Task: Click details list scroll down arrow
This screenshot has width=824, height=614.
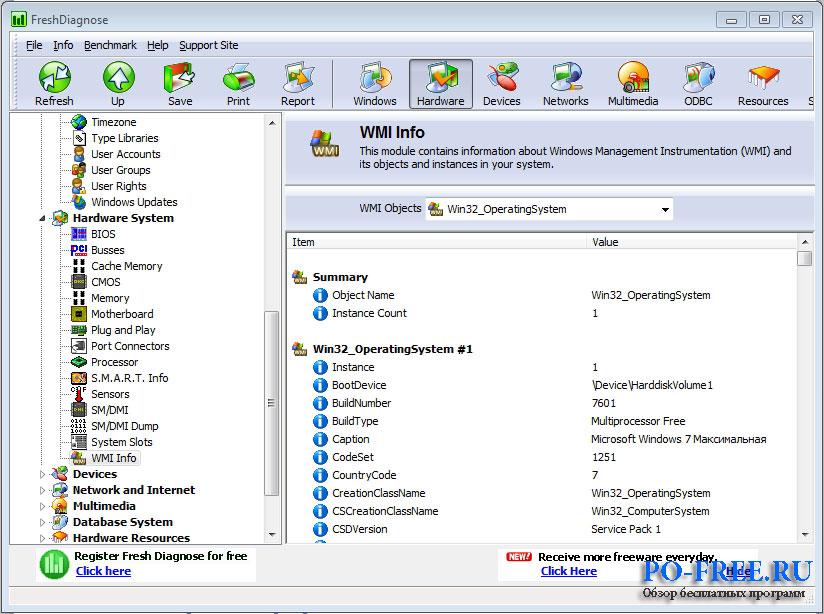Action: pos(805,535)
